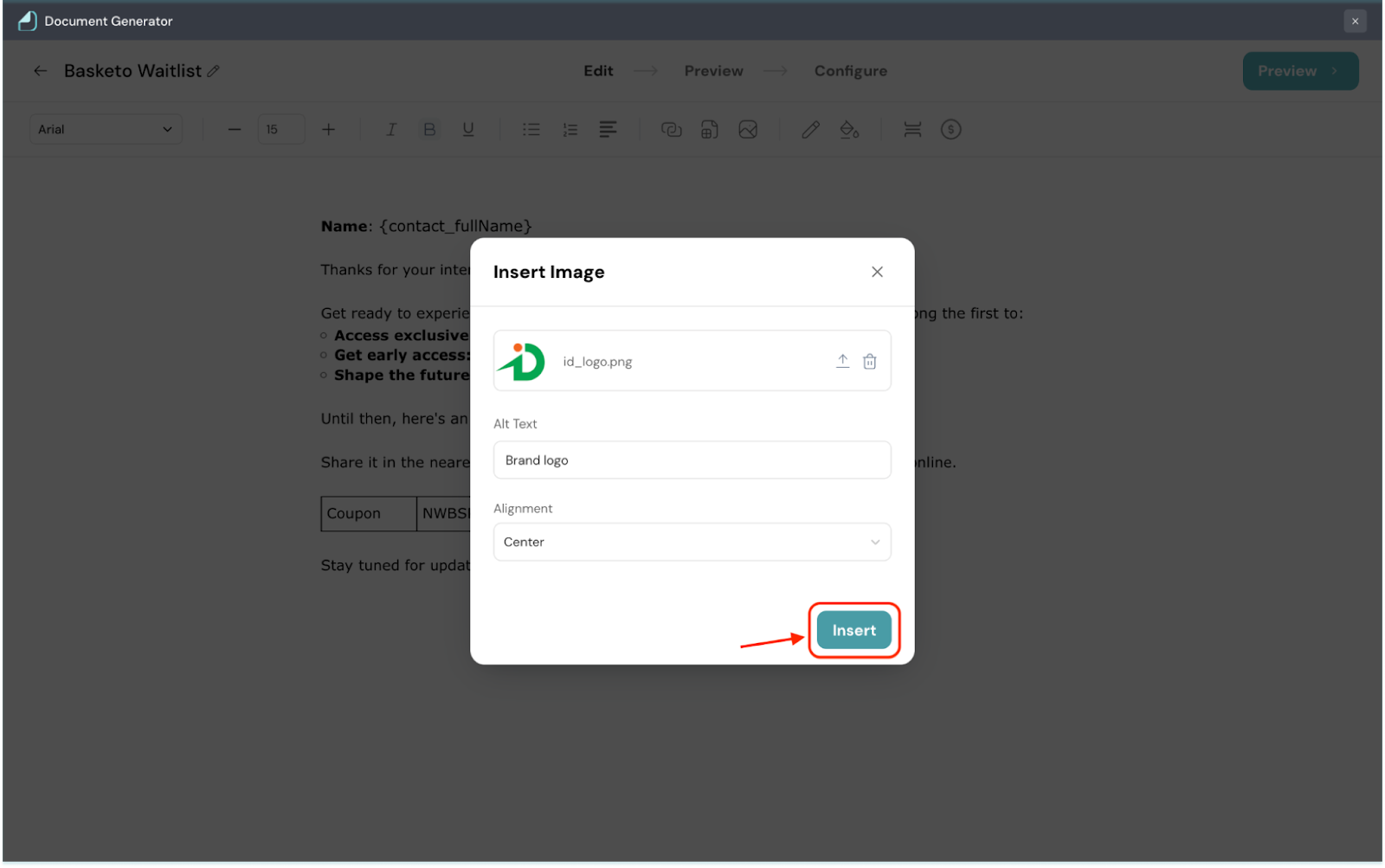Toggle italic formatting
The height and width of the screenshot is (868, 1385).
[391, 130]
